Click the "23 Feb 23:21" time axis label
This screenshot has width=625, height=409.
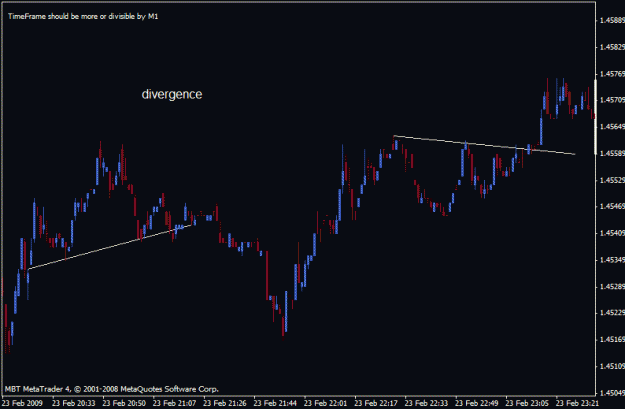coord(577,403)
